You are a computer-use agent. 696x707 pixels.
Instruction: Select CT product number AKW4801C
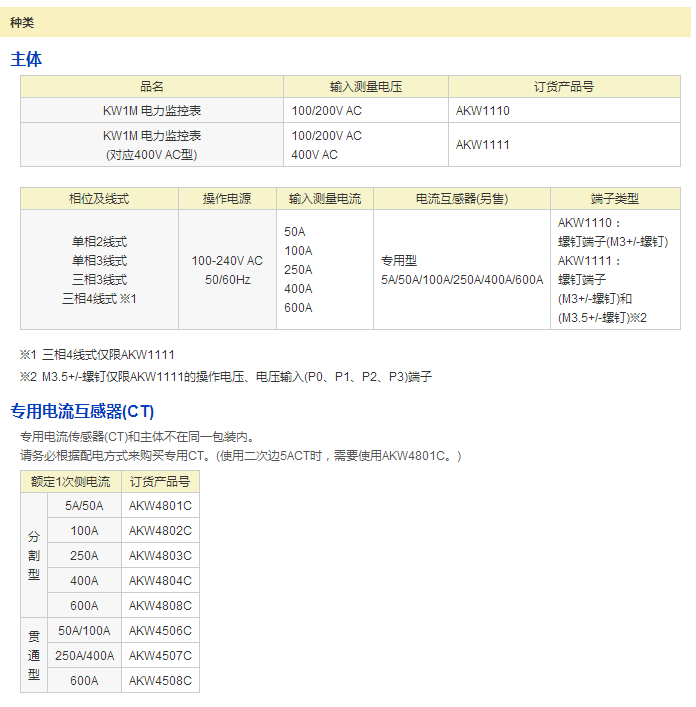point(160,506)
